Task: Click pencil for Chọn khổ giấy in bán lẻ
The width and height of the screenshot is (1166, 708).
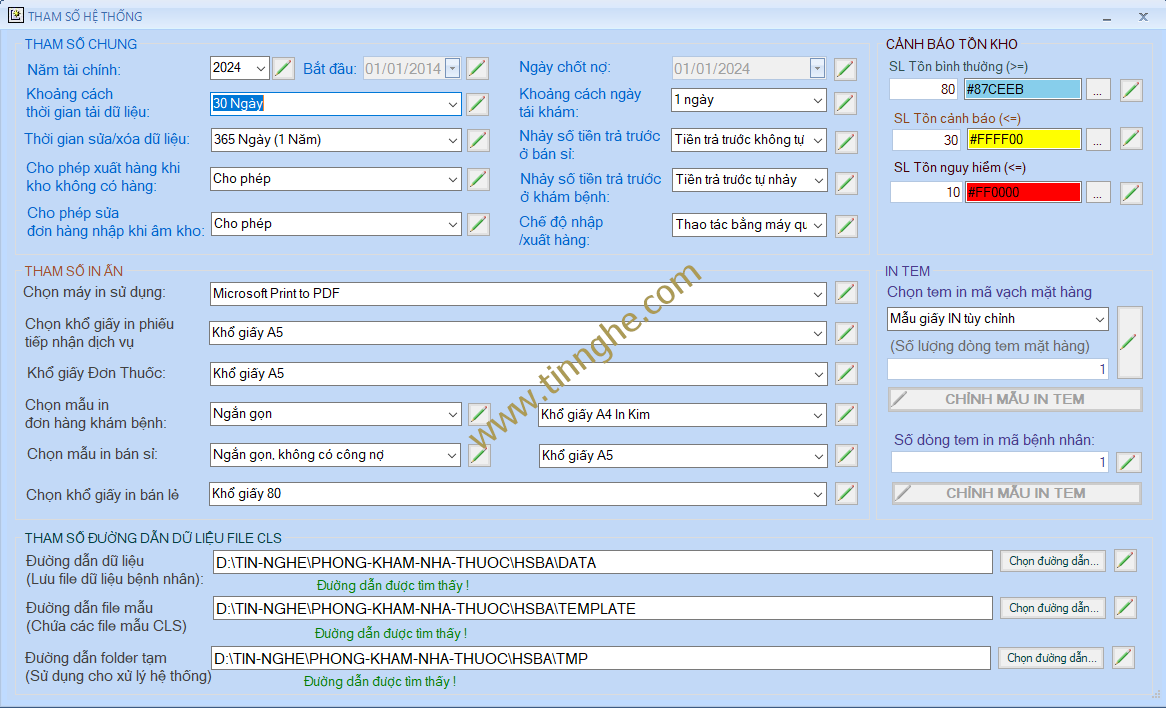Action: [x=846, y=493]
